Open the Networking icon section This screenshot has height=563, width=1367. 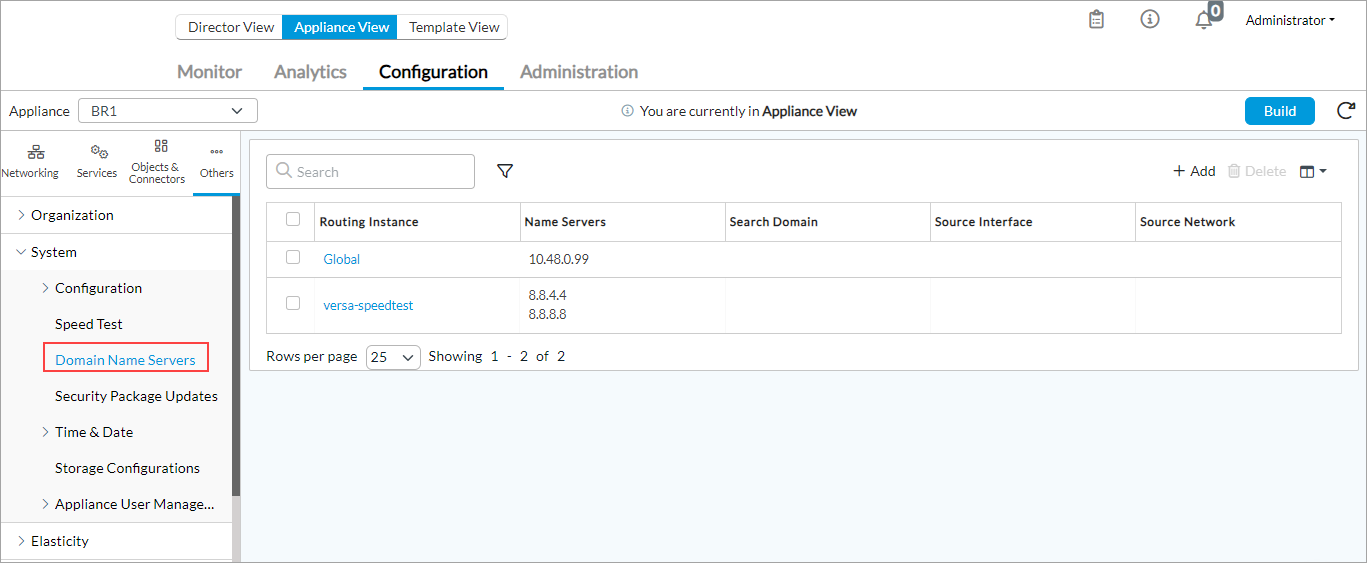click(31, 160)
